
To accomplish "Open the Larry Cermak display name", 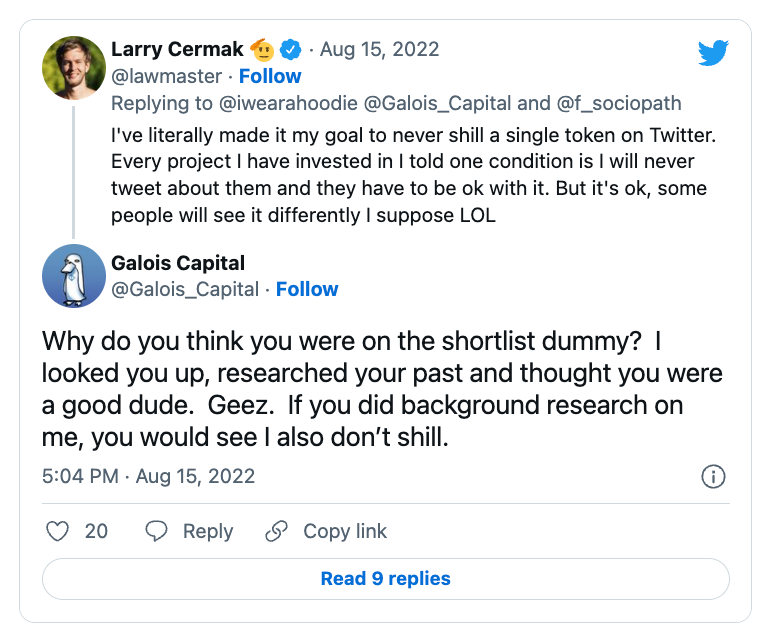I will tap(177, 49).
